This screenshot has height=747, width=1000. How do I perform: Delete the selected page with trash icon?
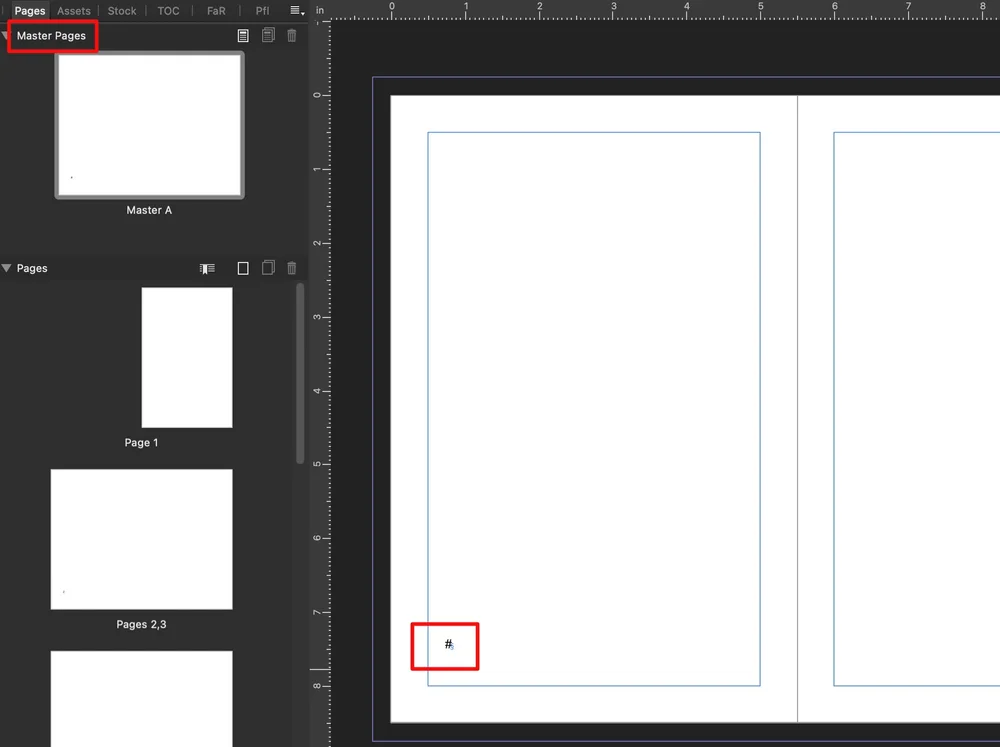tap(291, 268)
